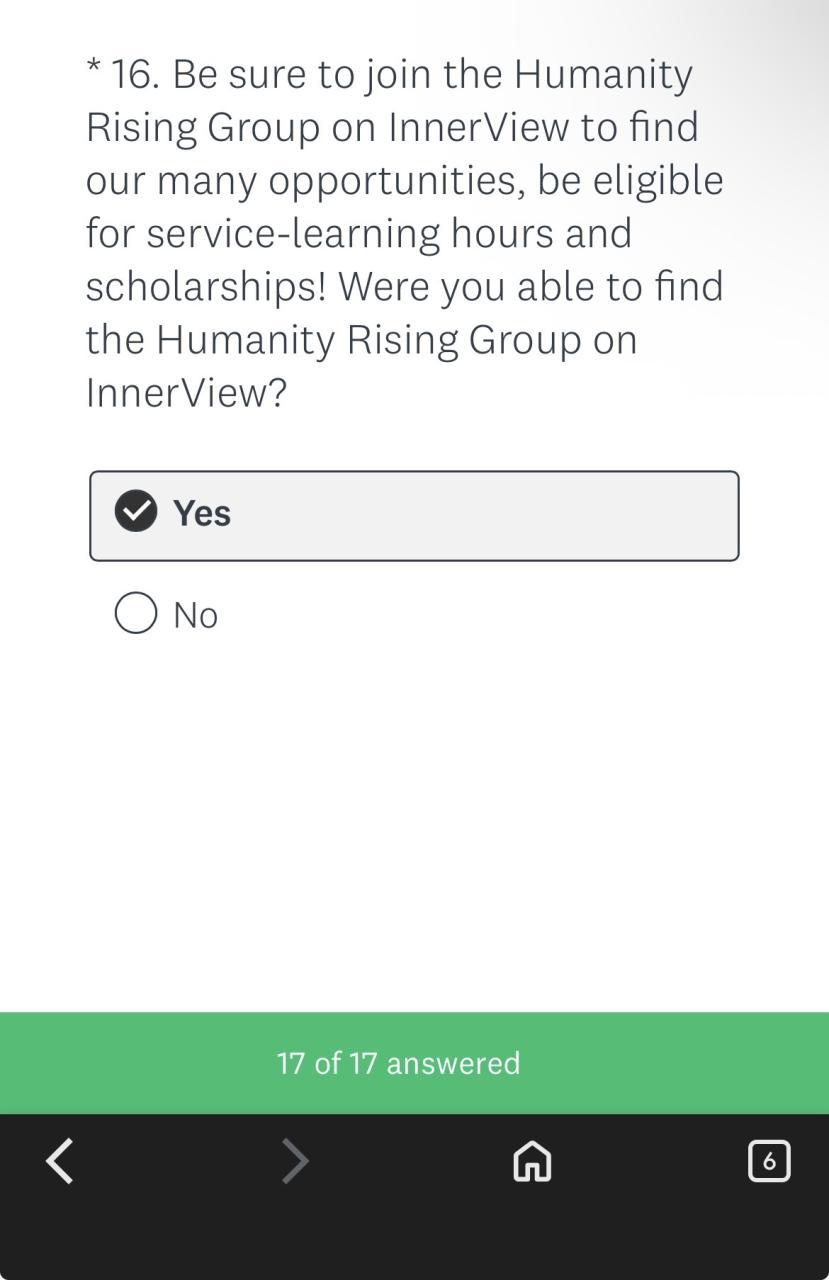Tap the No option label text
Image resolution: width=829 pixels, height=1280 pixels.
[195, 615]
